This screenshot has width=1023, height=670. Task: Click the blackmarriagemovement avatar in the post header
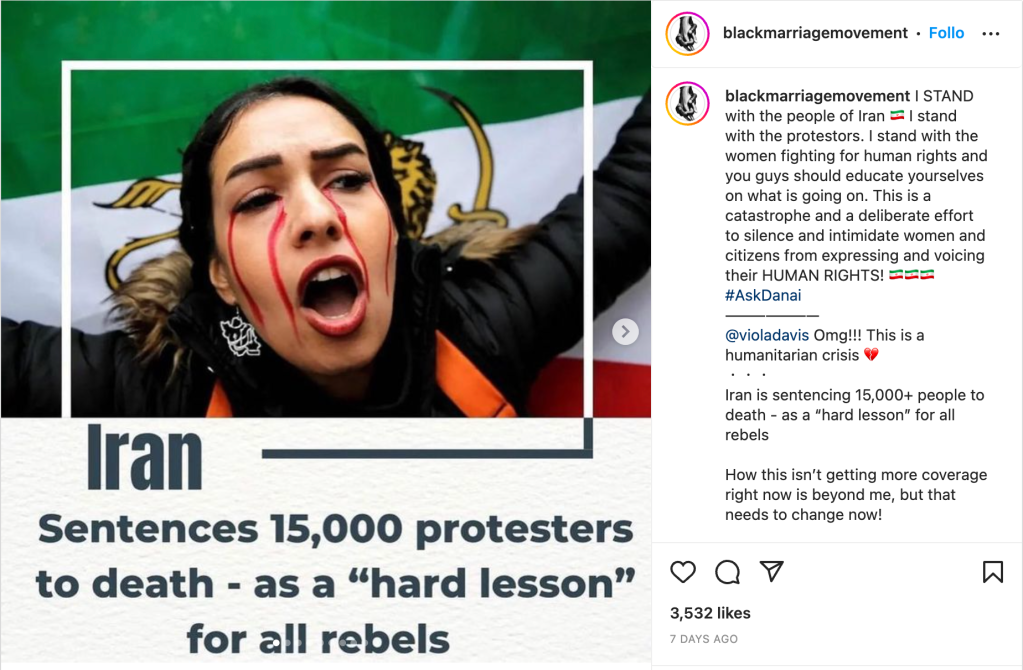(x=687, y=34)
